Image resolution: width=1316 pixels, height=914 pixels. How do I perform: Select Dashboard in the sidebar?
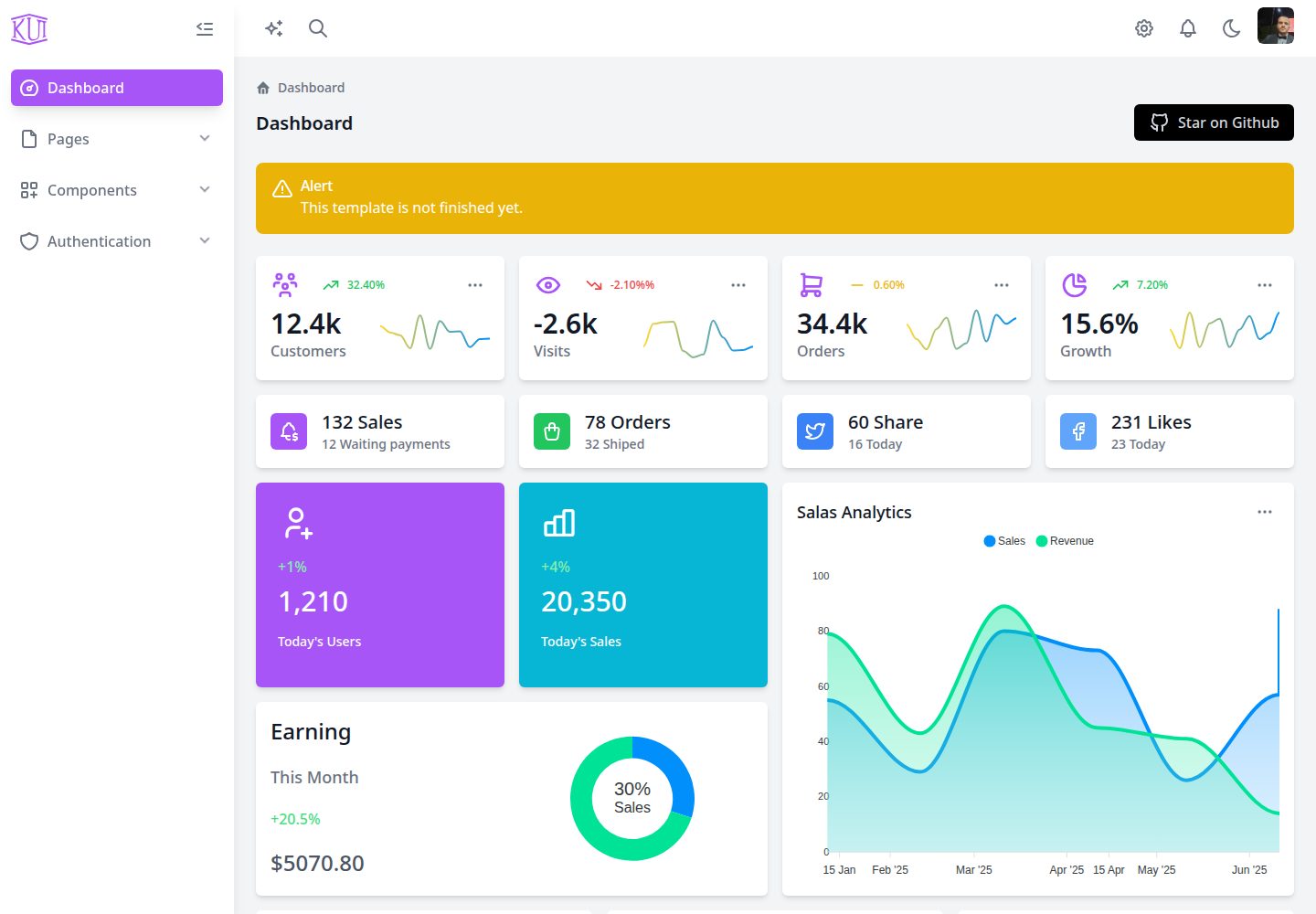click(117, 88)
